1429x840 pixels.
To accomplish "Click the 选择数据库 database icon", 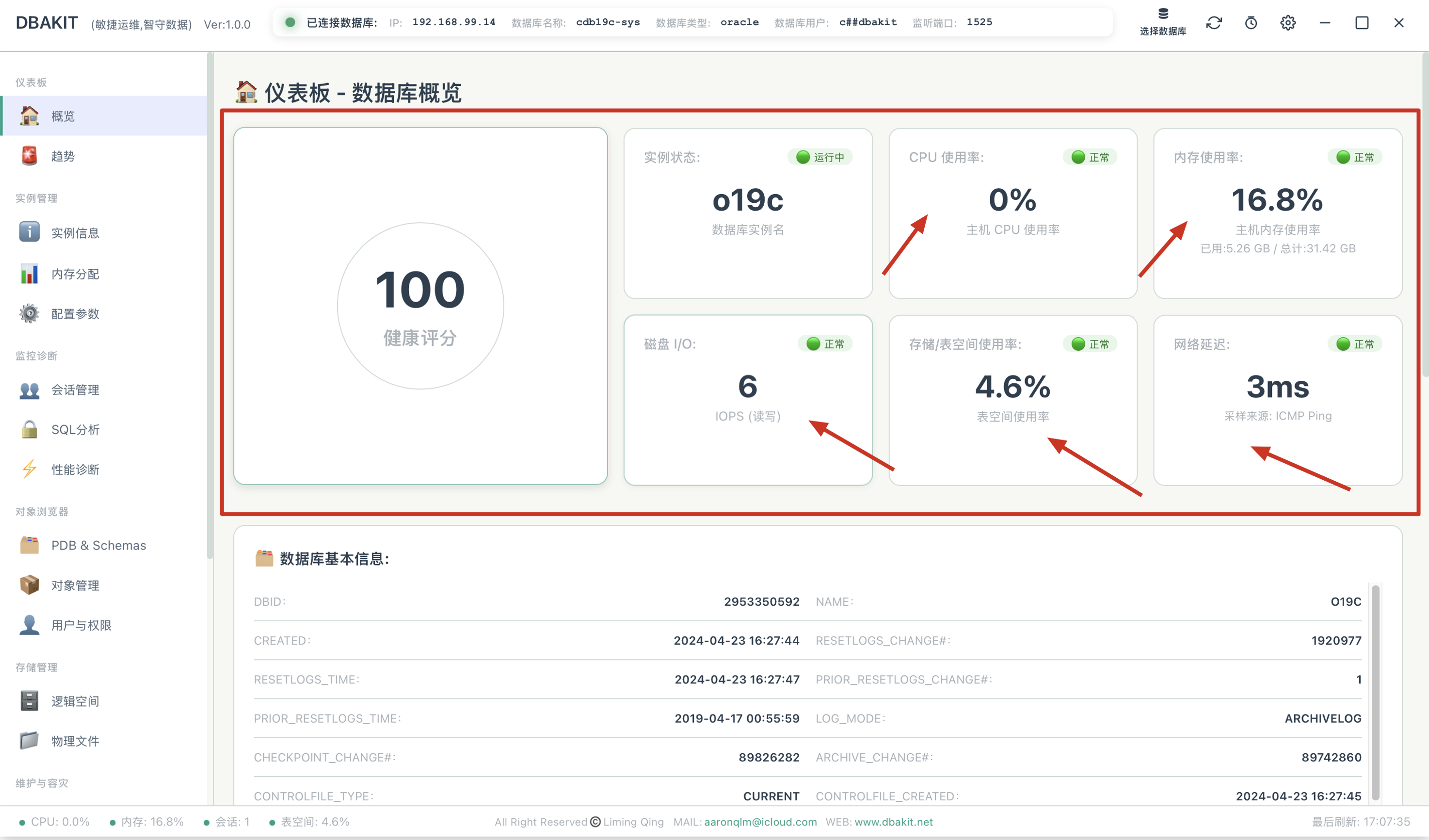I will pyautogui.click(x=1163, y=14).
